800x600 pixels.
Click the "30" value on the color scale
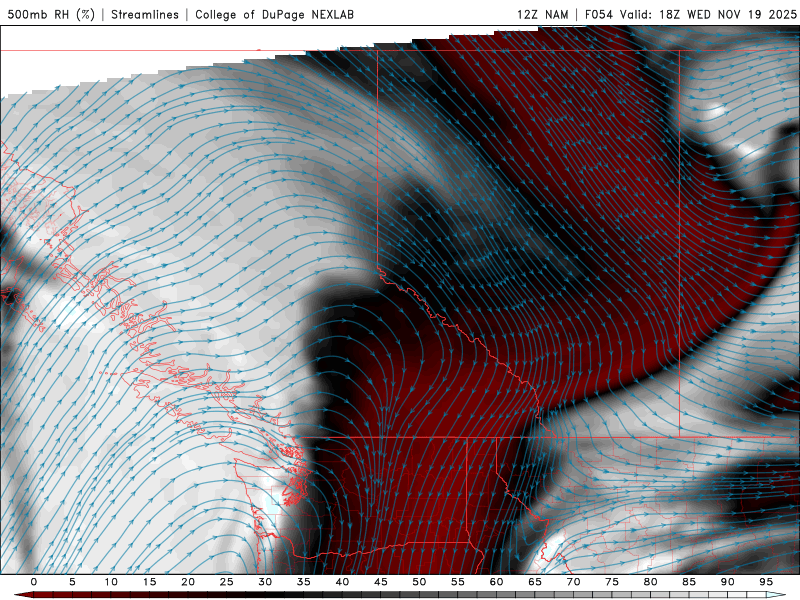click(265, 582)
